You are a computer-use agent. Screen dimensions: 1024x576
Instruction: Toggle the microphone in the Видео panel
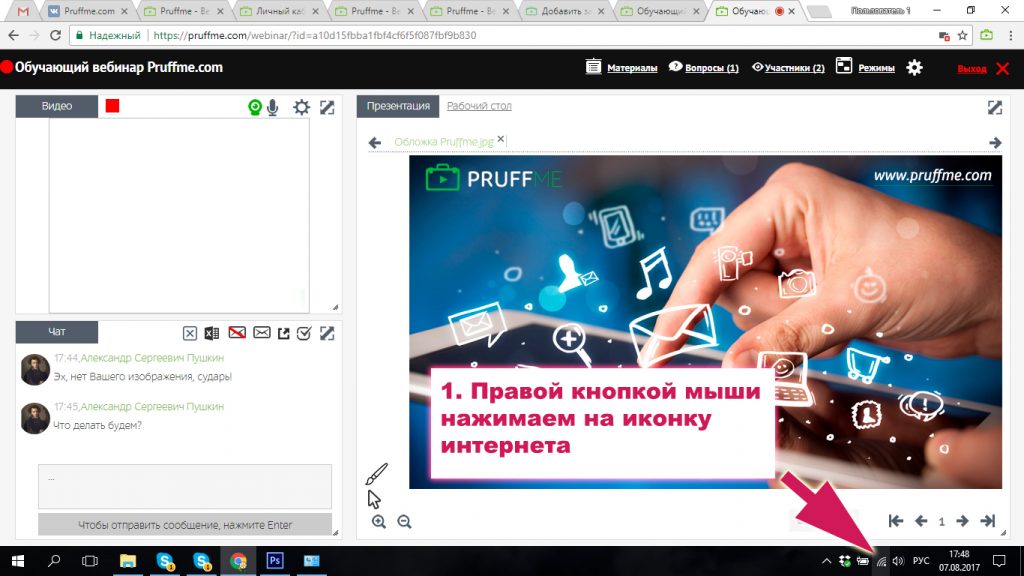[273, 107]
